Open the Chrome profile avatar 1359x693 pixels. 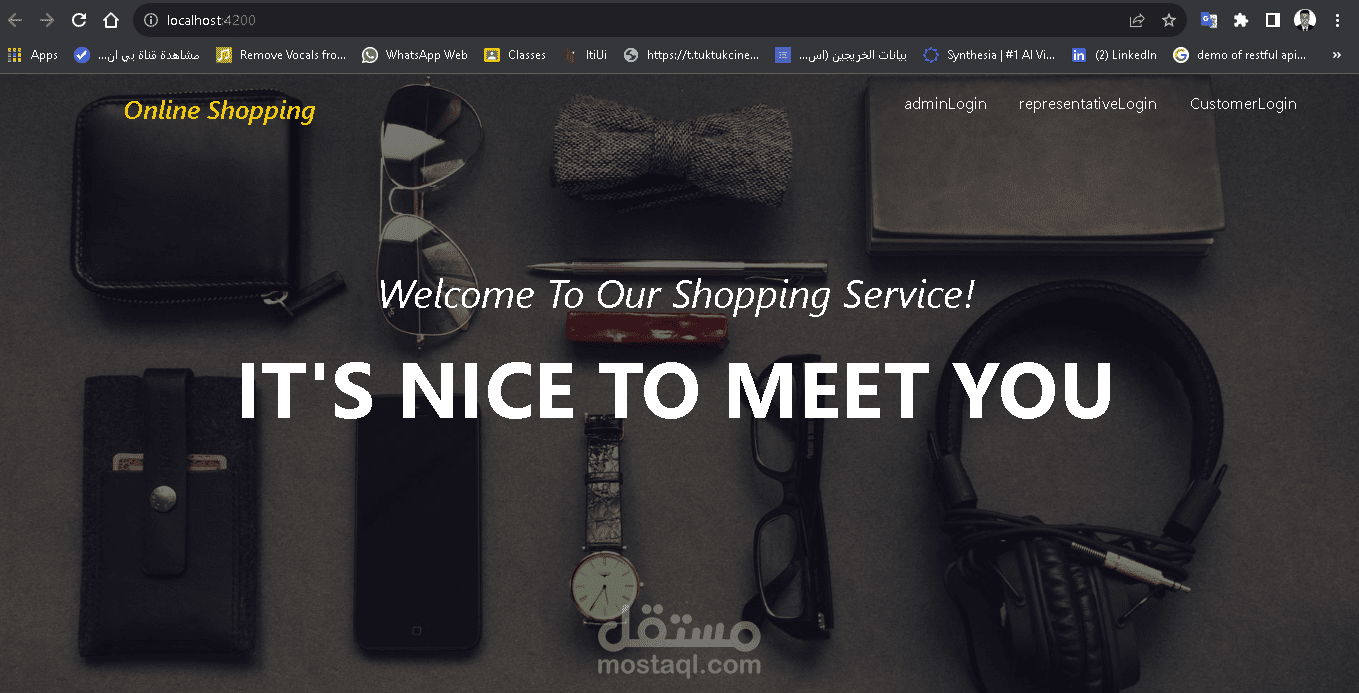(1305, 19)
